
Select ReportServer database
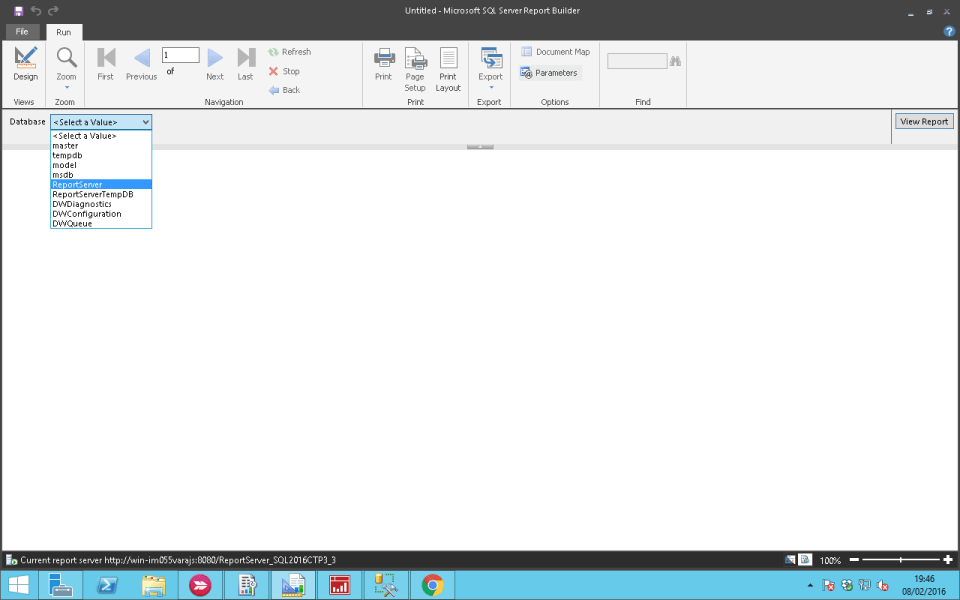click(101, 184)
